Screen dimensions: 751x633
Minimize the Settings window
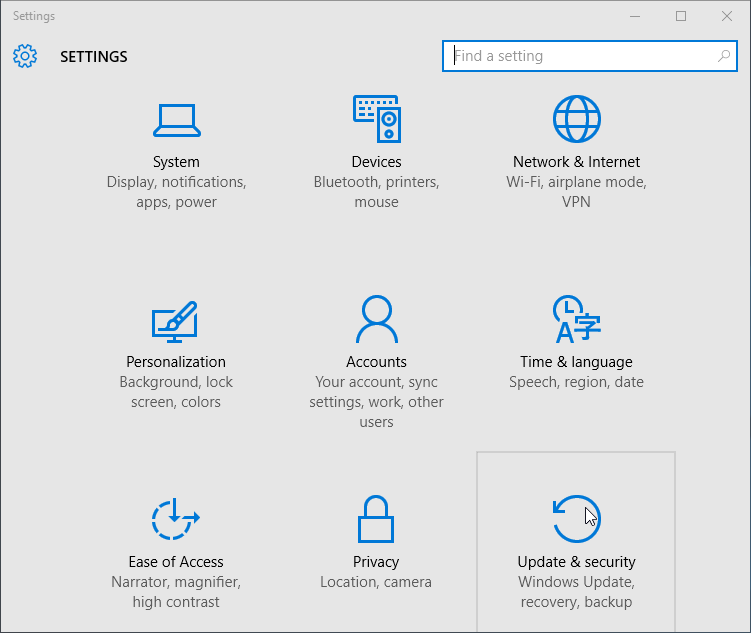click(635, 16)
